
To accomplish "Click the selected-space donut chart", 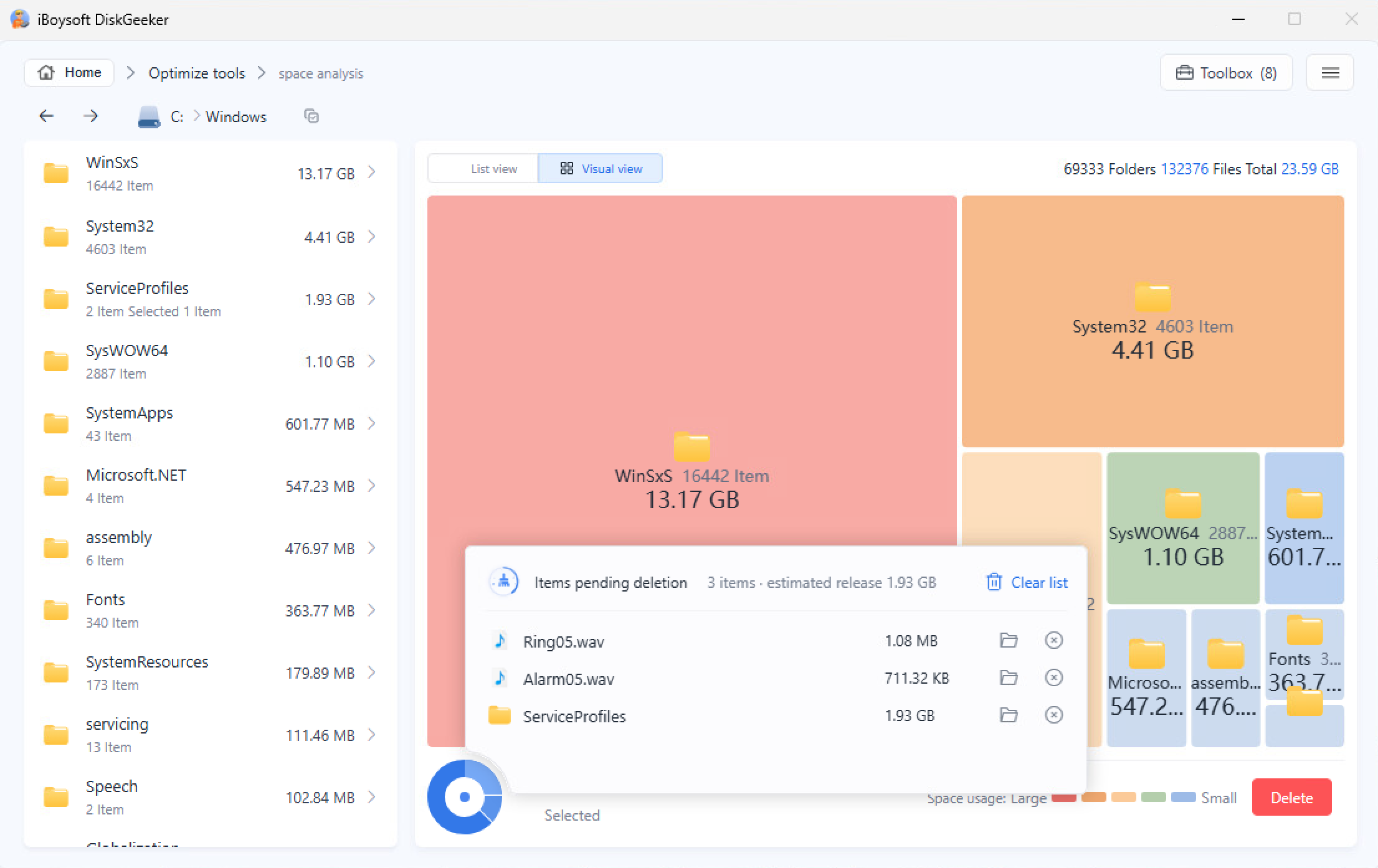I will 465,796.
